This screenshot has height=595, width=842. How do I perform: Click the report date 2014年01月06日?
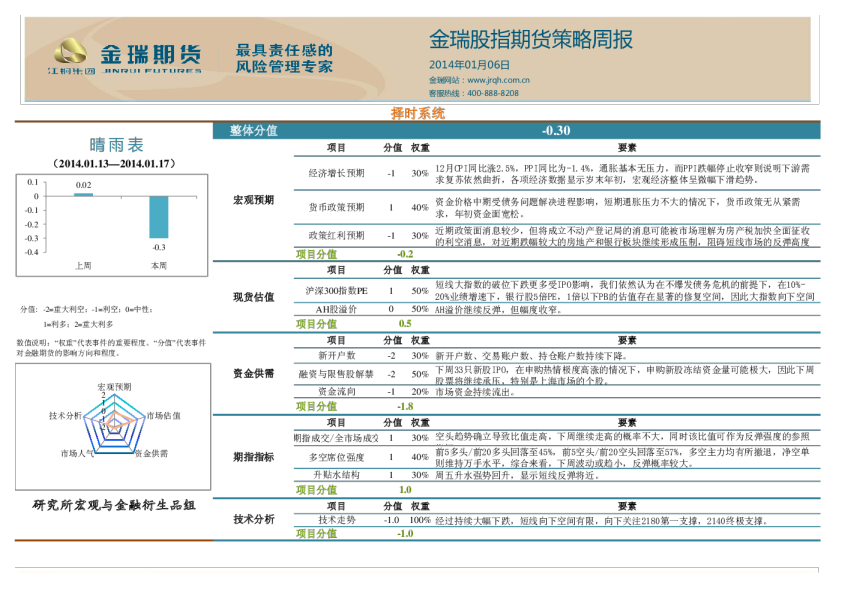(469, 65)
